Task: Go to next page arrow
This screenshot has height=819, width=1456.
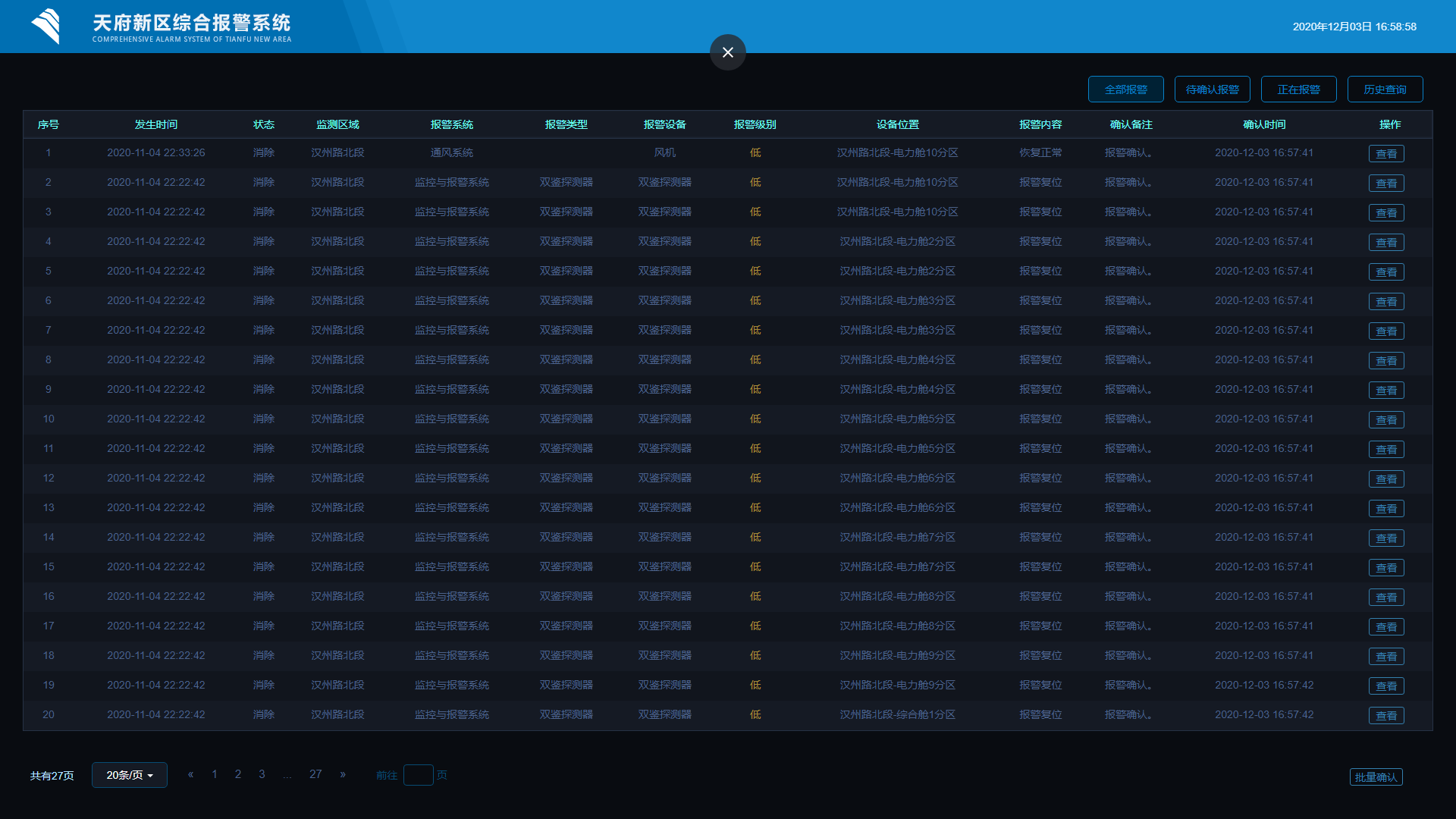Action: 343,774
